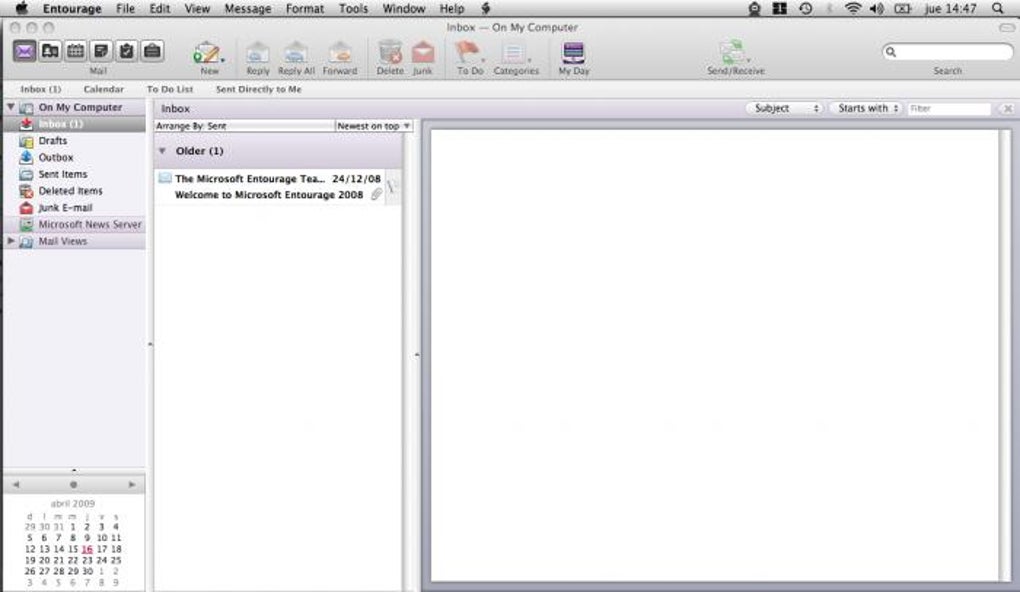
Task: Open the Entourage menu
Action: 72,8
